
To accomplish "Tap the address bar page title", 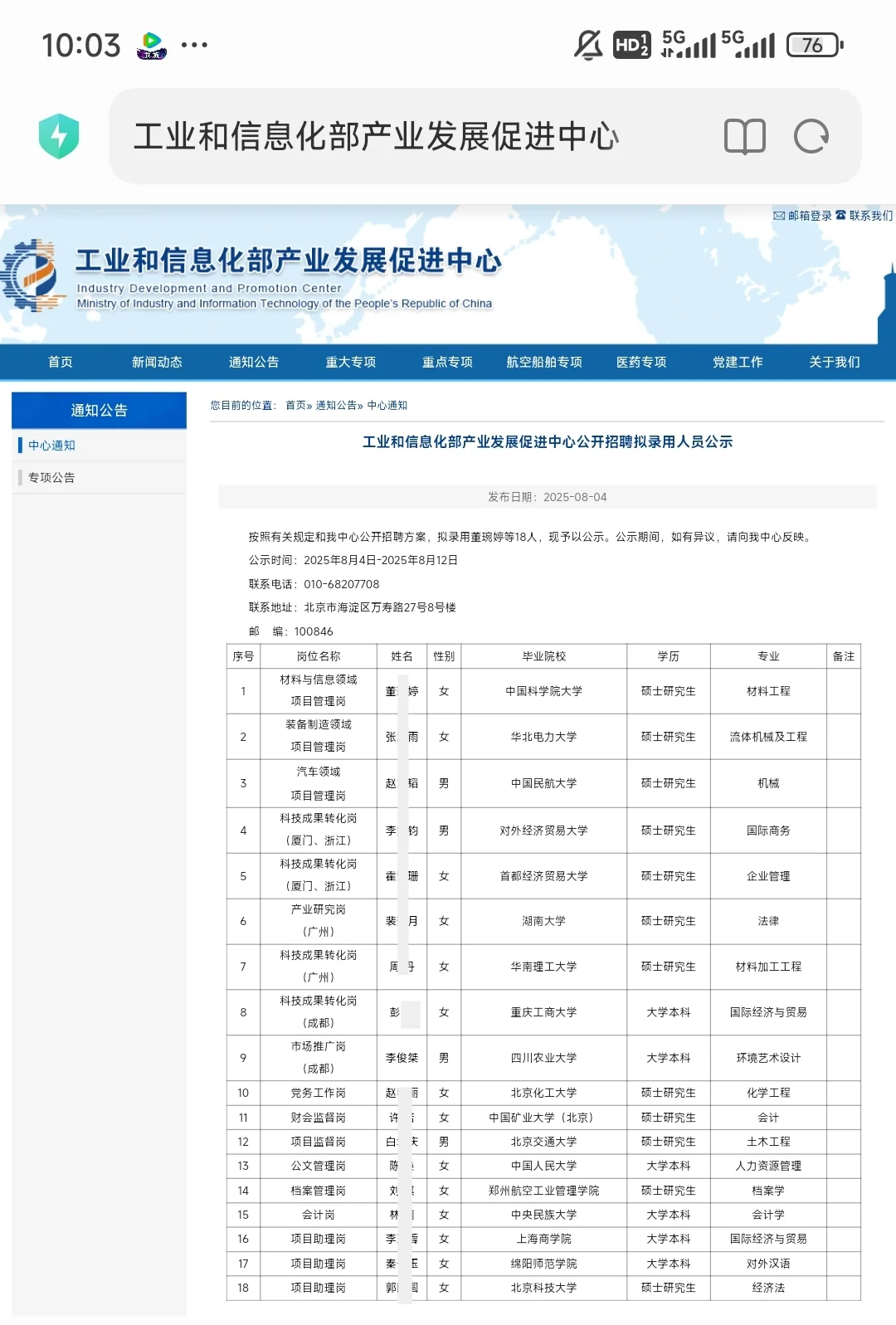I will click(x=377, y=136).
